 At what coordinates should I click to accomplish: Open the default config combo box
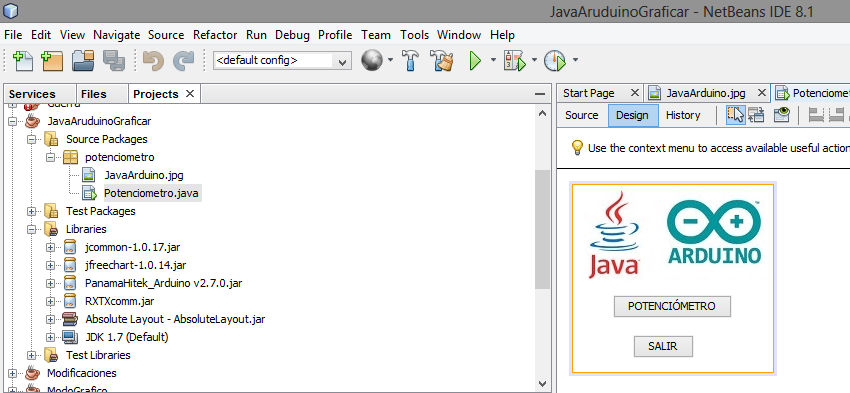tap(282, 61)
